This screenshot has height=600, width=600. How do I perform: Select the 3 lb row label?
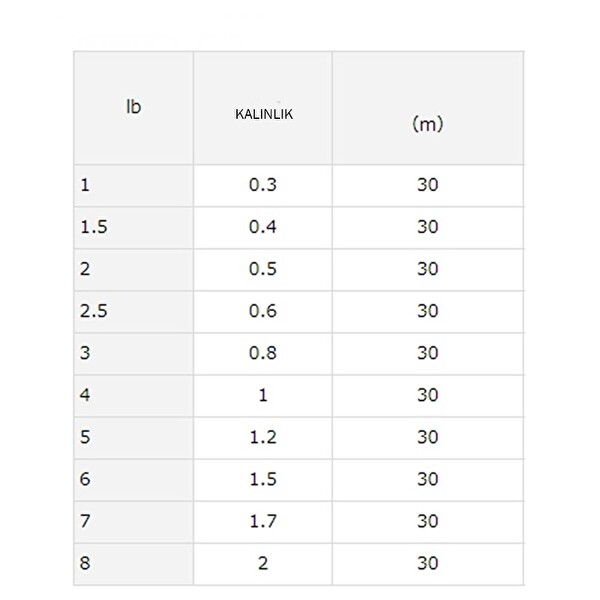[x=86, y=353]
